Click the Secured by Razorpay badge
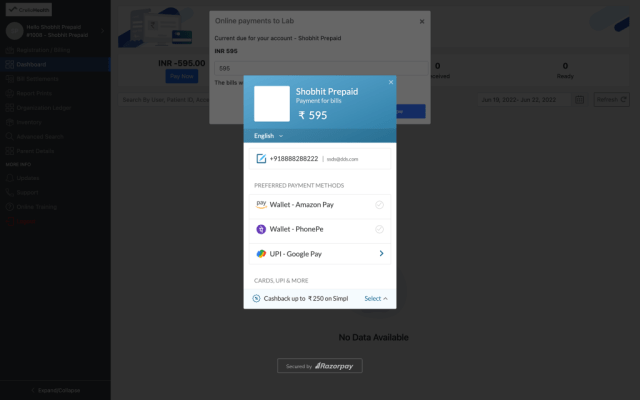This screenshot has width=640, height=400. [x=320, y=366]
